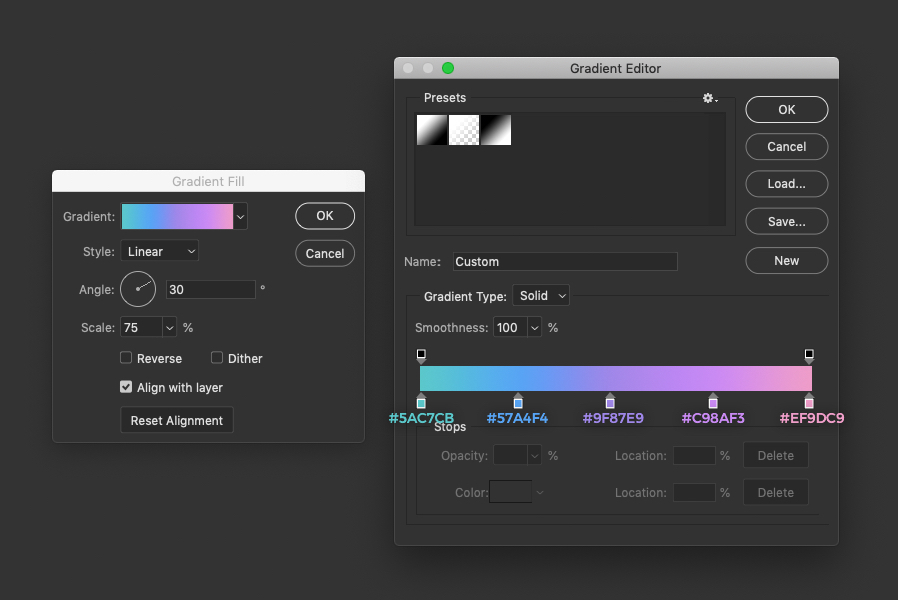Click the Reset Alignment button
Viewport: 898px width, 600px height.
click(177, 420)
